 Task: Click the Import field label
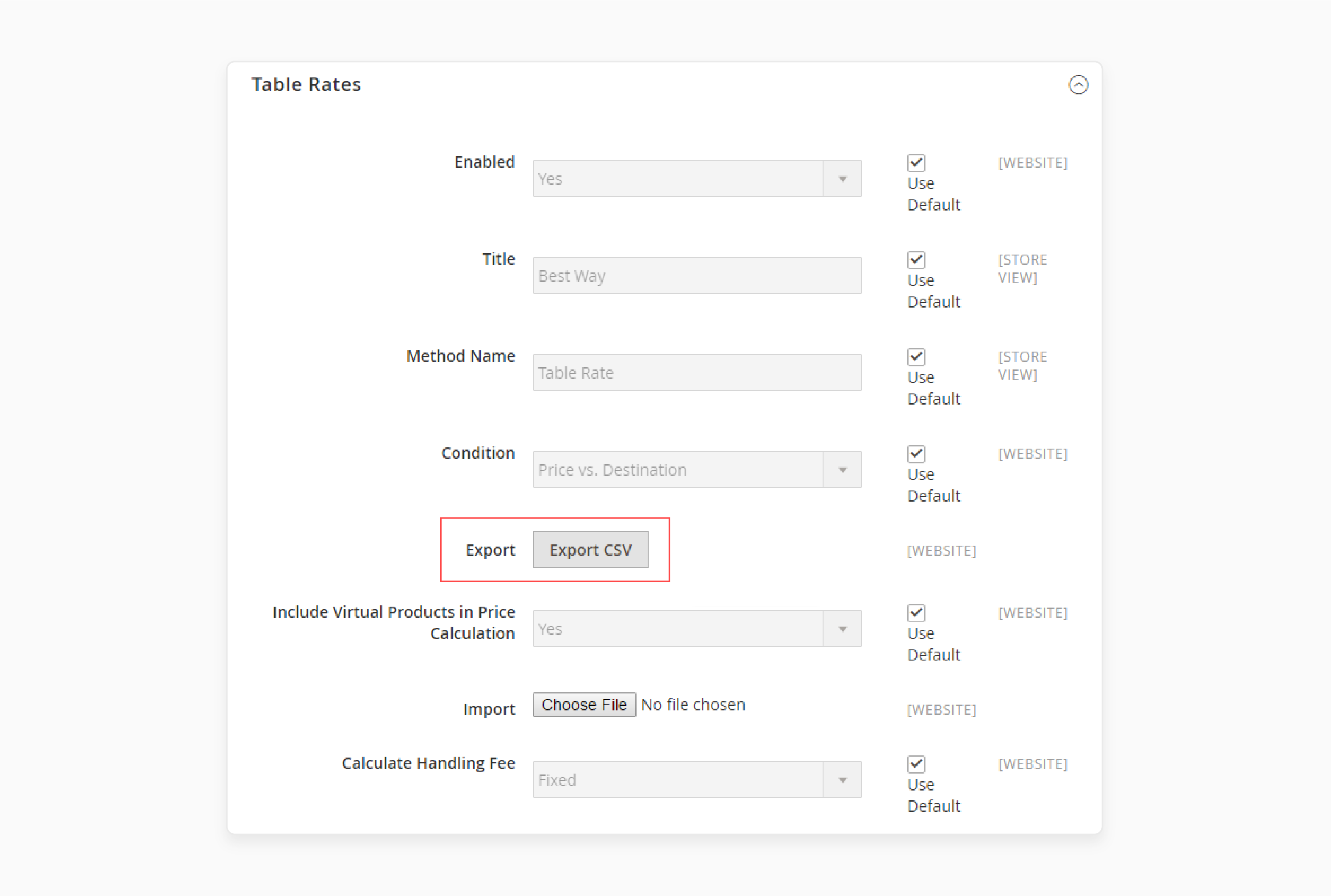pos(489,709)
